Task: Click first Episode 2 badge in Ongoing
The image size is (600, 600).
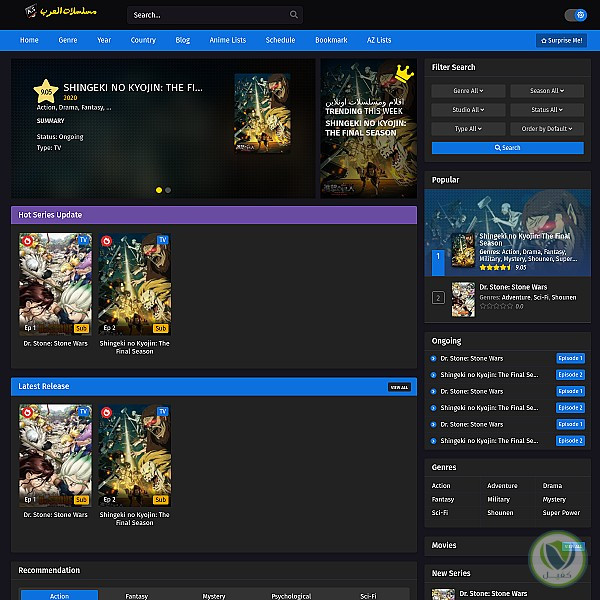Action: coord(570,375)
